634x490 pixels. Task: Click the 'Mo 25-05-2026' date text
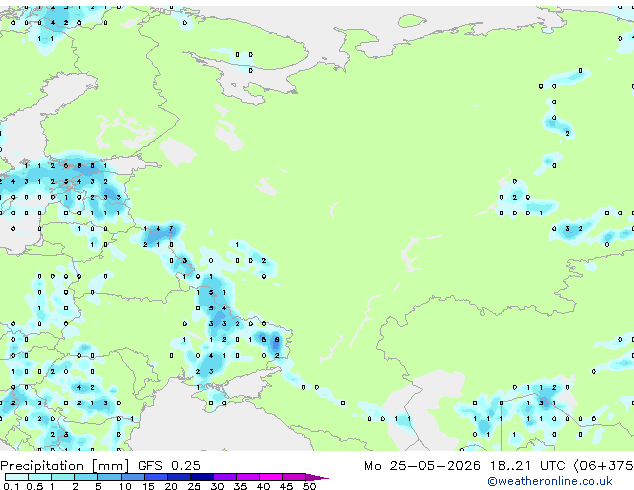(422, 465)
